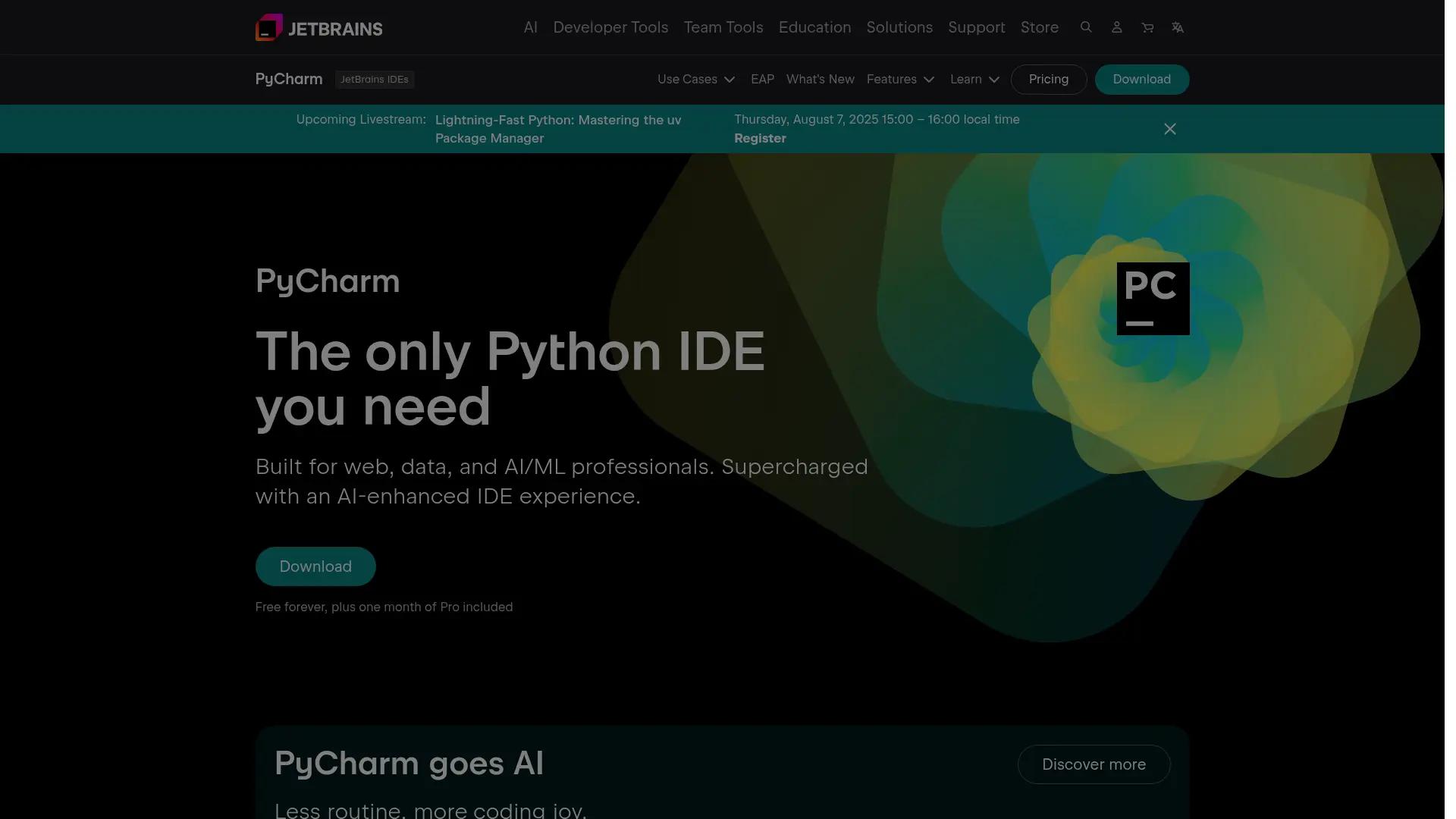Click Discover more about PyCharm AI

(x=1093, y=764)
